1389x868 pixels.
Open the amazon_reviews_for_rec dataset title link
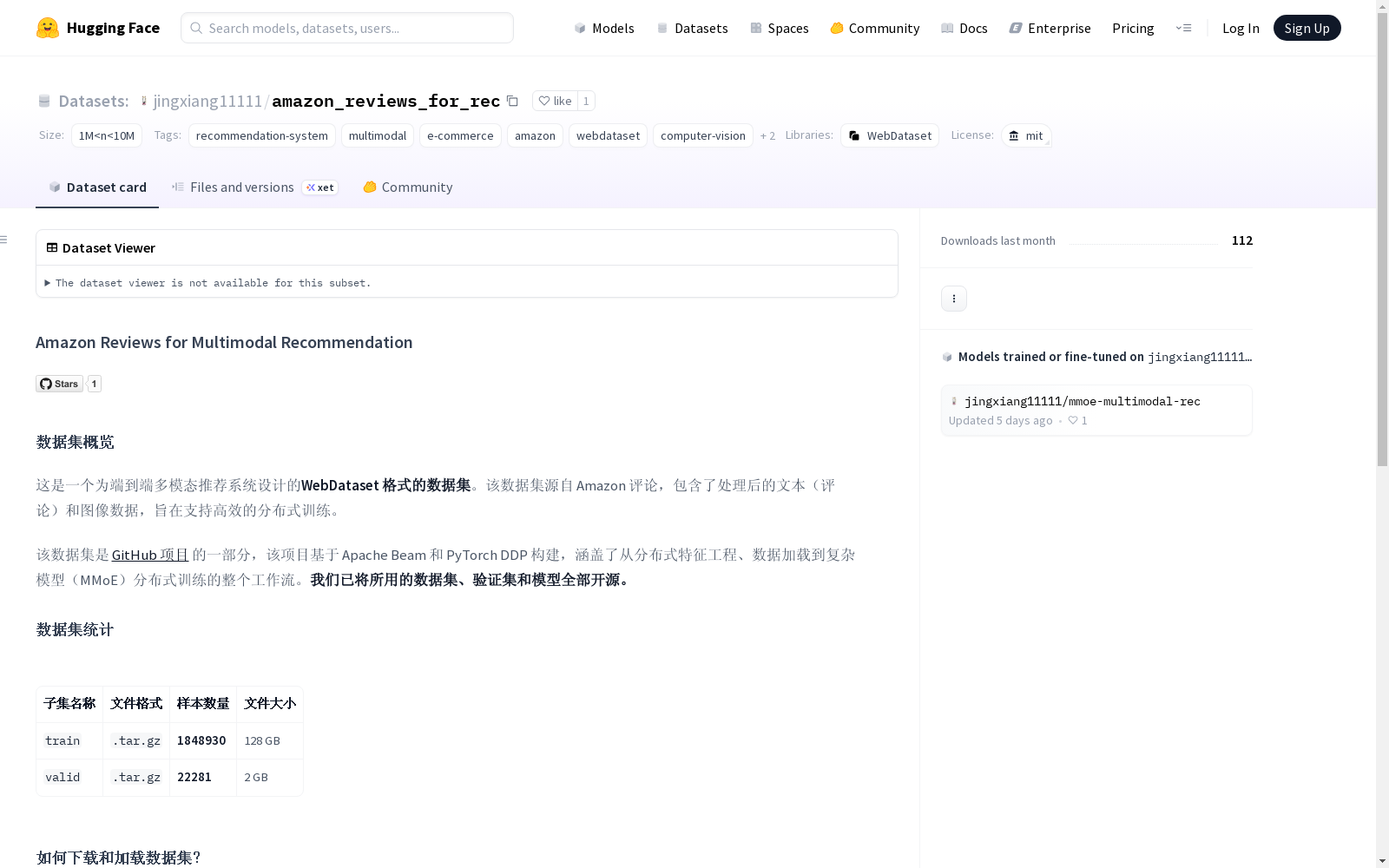(385, 101)
